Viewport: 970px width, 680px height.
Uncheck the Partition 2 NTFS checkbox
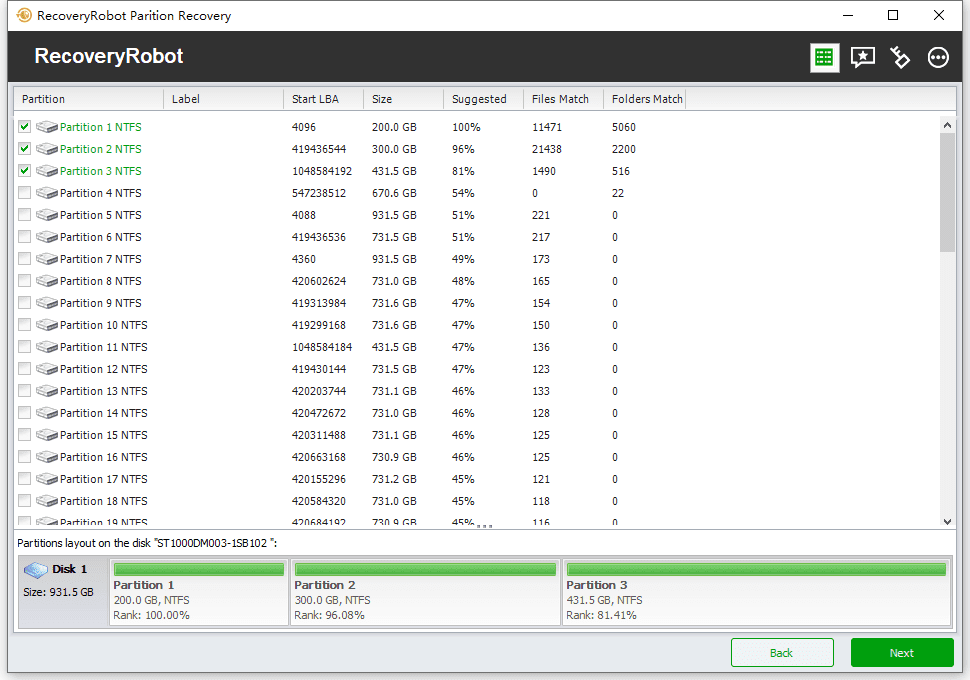click(24, 148)
